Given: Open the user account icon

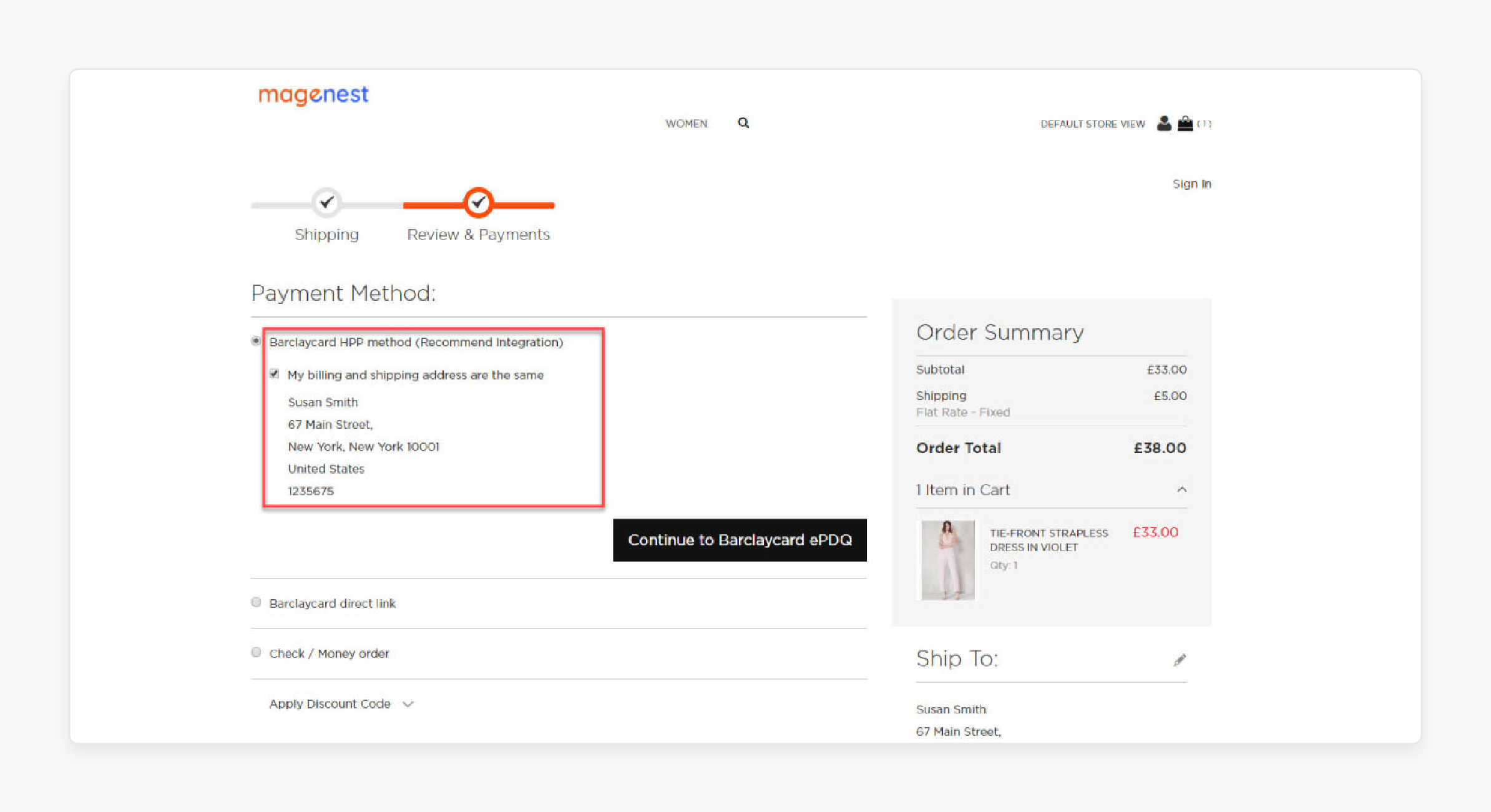Looking at the screenshot, I should click(1163, 124).
